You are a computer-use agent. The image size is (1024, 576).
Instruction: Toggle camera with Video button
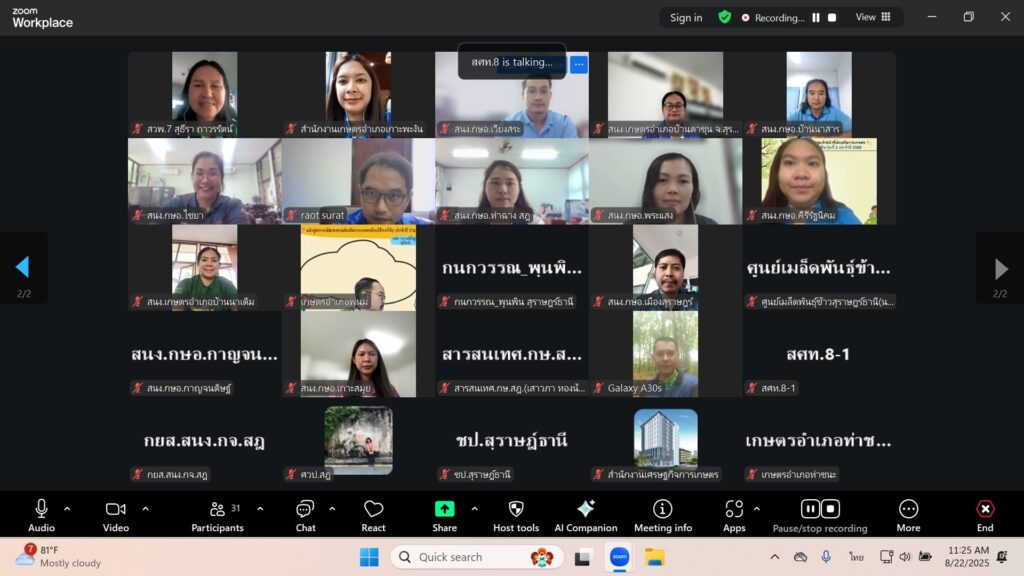point(116,514)
